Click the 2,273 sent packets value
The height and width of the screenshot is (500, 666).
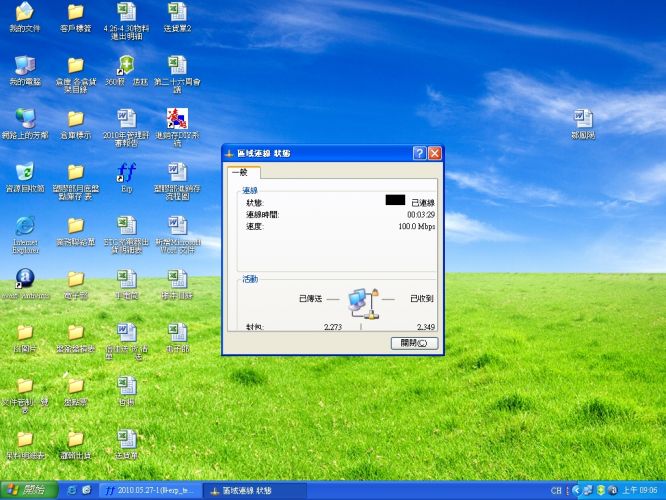(333, 327)
